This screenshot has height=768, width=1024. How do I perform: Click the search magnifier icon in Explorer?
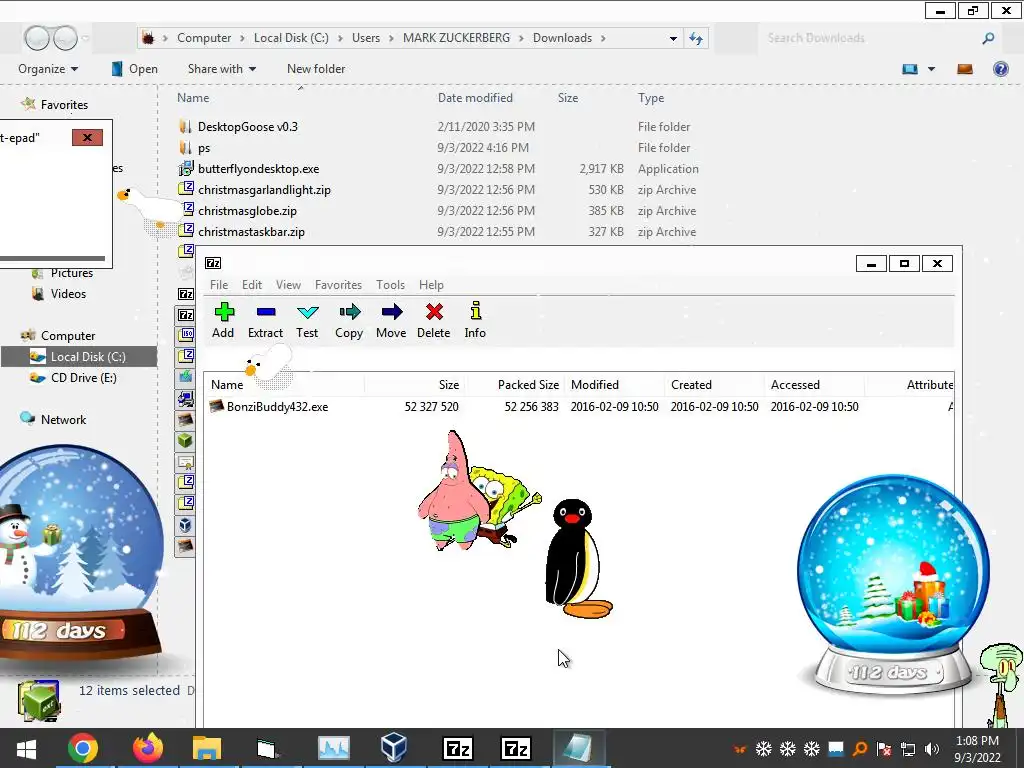tap(988, 39)
